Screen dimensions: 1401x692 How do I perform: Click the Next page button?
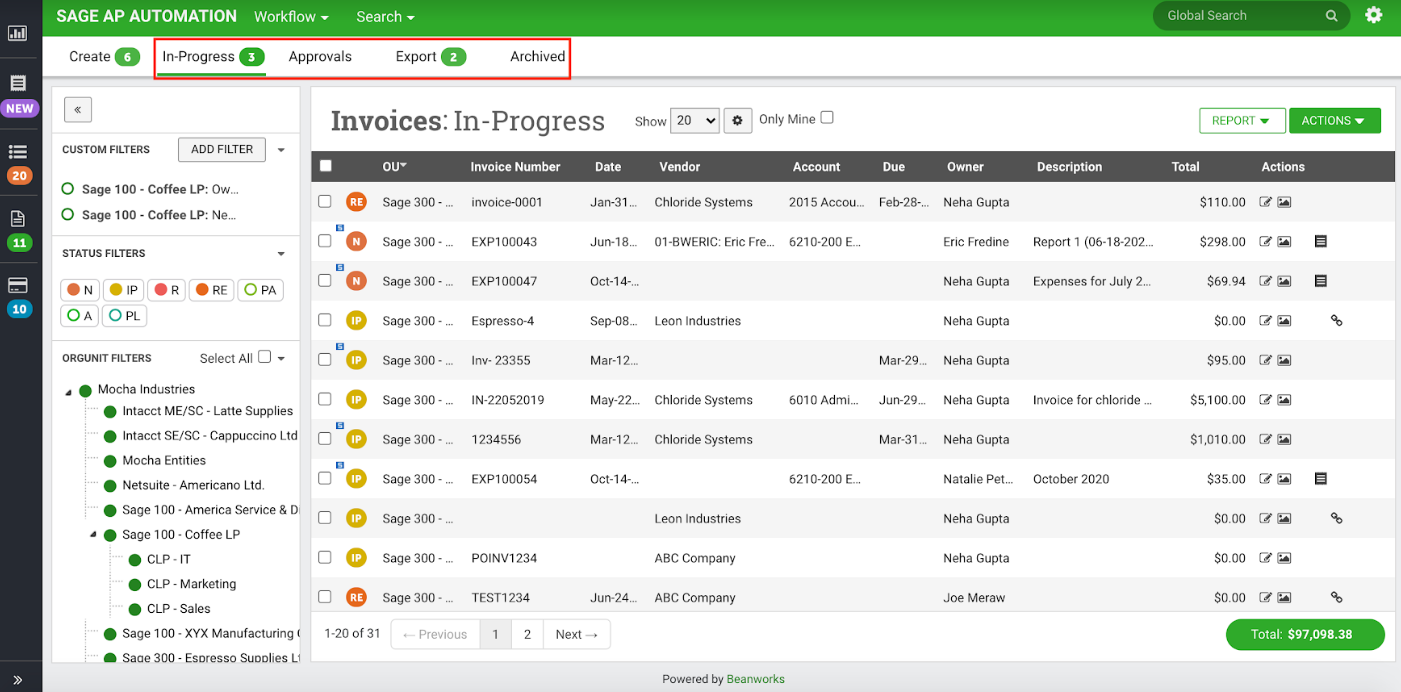tap(576, 634)
